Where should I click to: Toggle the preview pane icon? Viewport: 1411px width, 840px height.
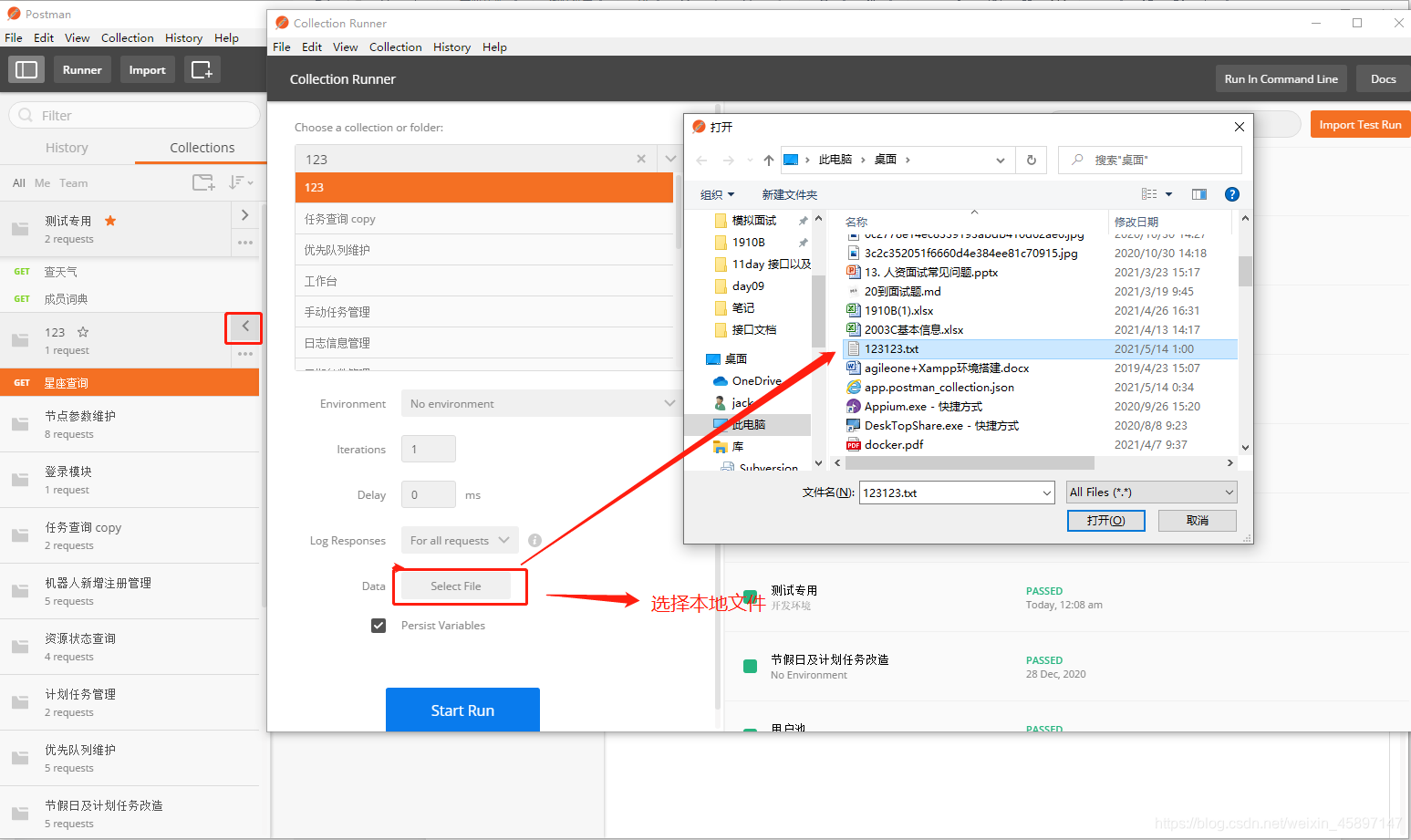point(1199,194)
